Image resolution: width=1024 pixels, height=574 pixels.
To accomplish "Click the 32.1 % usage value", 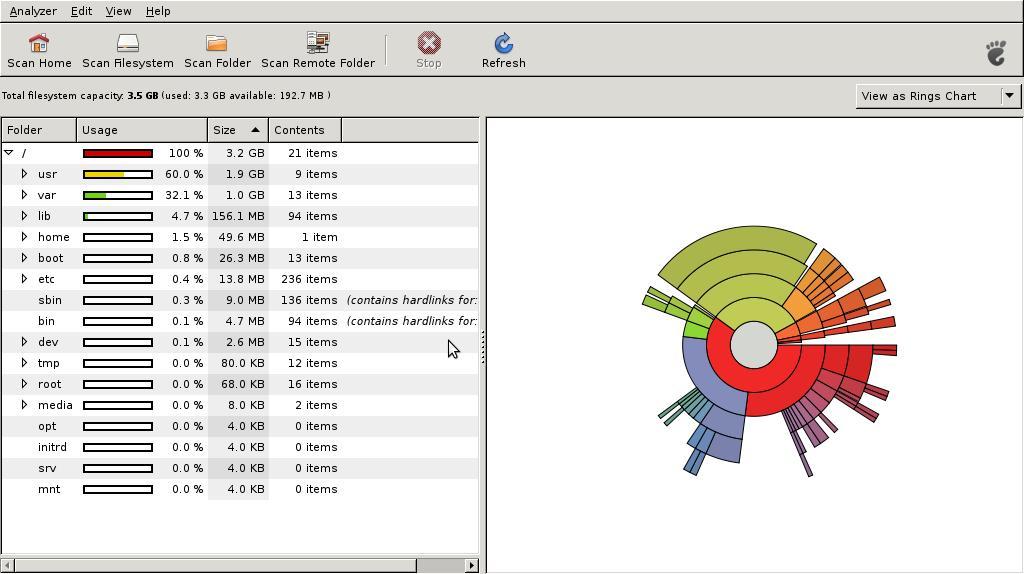I will (184, 195).
